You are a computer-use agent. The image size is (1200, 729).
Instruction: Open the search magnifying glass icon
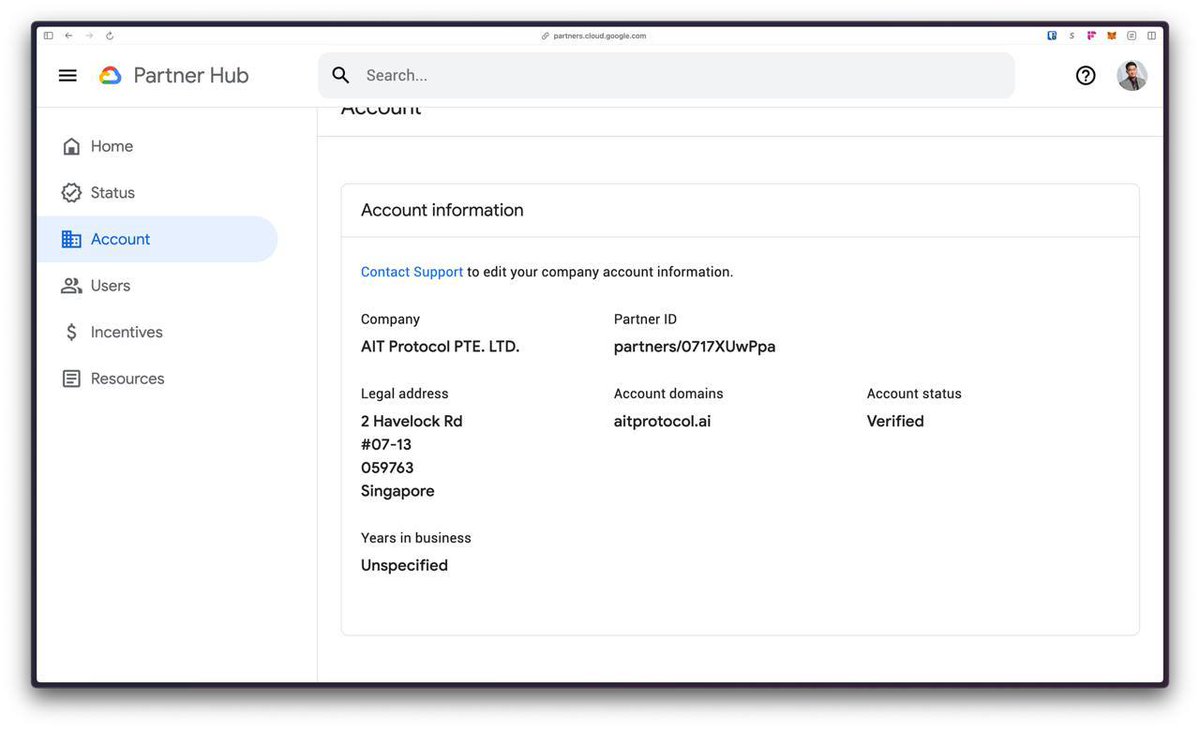(x=340, y=75)
